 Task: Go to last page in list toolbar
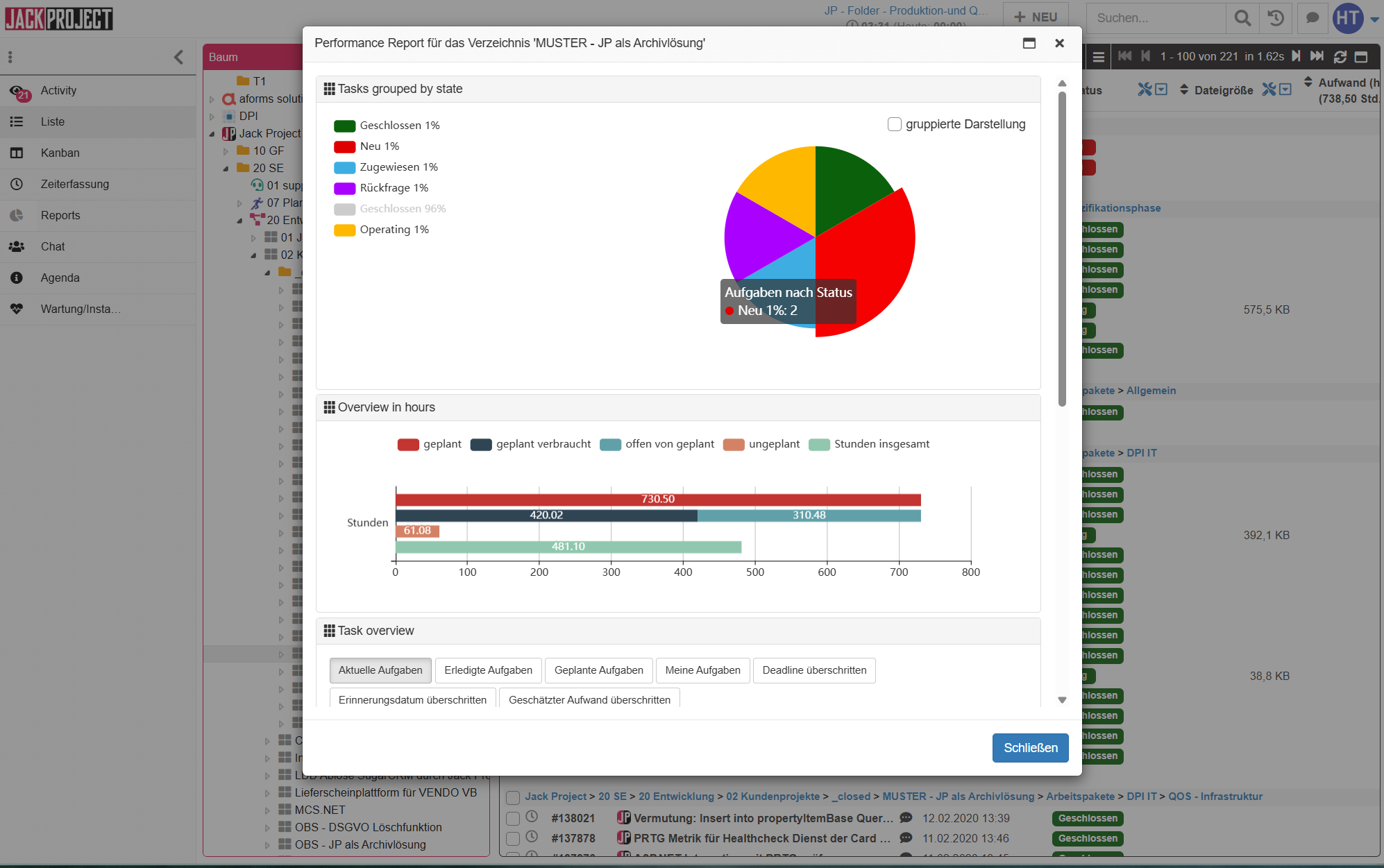tap(1317, 56)
